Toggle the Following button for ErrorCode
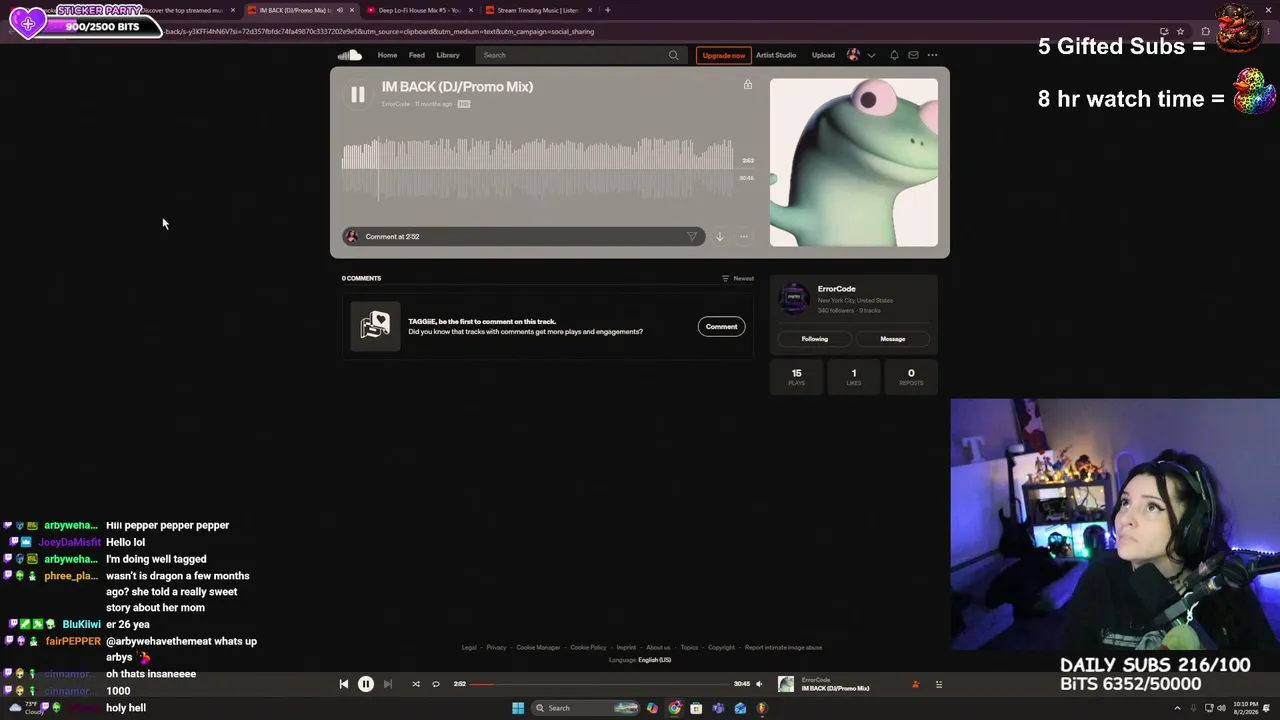Screen dimensions: 1280x720 tap(814, 339)
